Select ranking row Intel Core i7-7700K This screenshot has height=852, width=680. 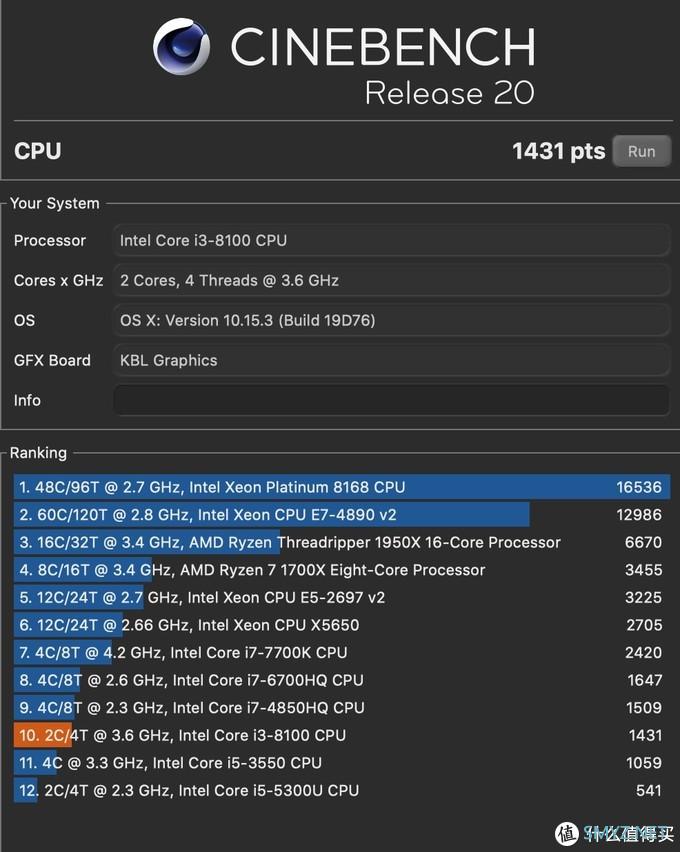(x=342, y=653)
